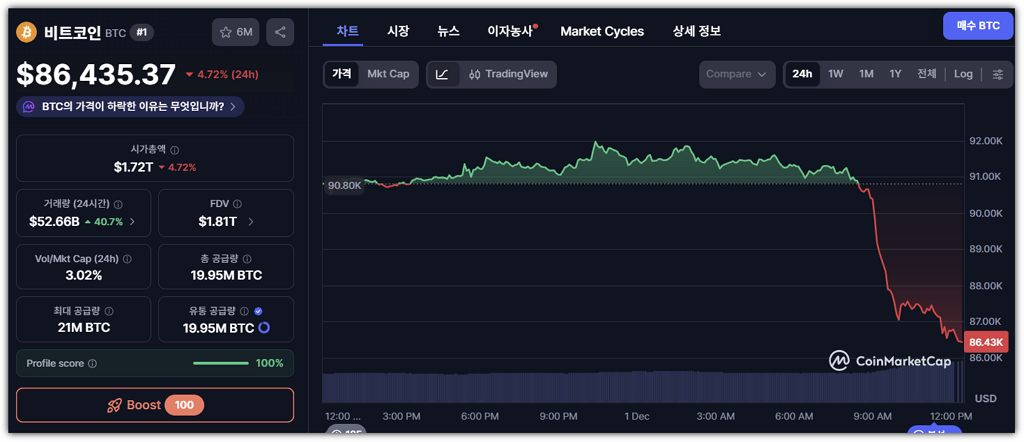Select the 1W time range

click(x=836, y=74)
